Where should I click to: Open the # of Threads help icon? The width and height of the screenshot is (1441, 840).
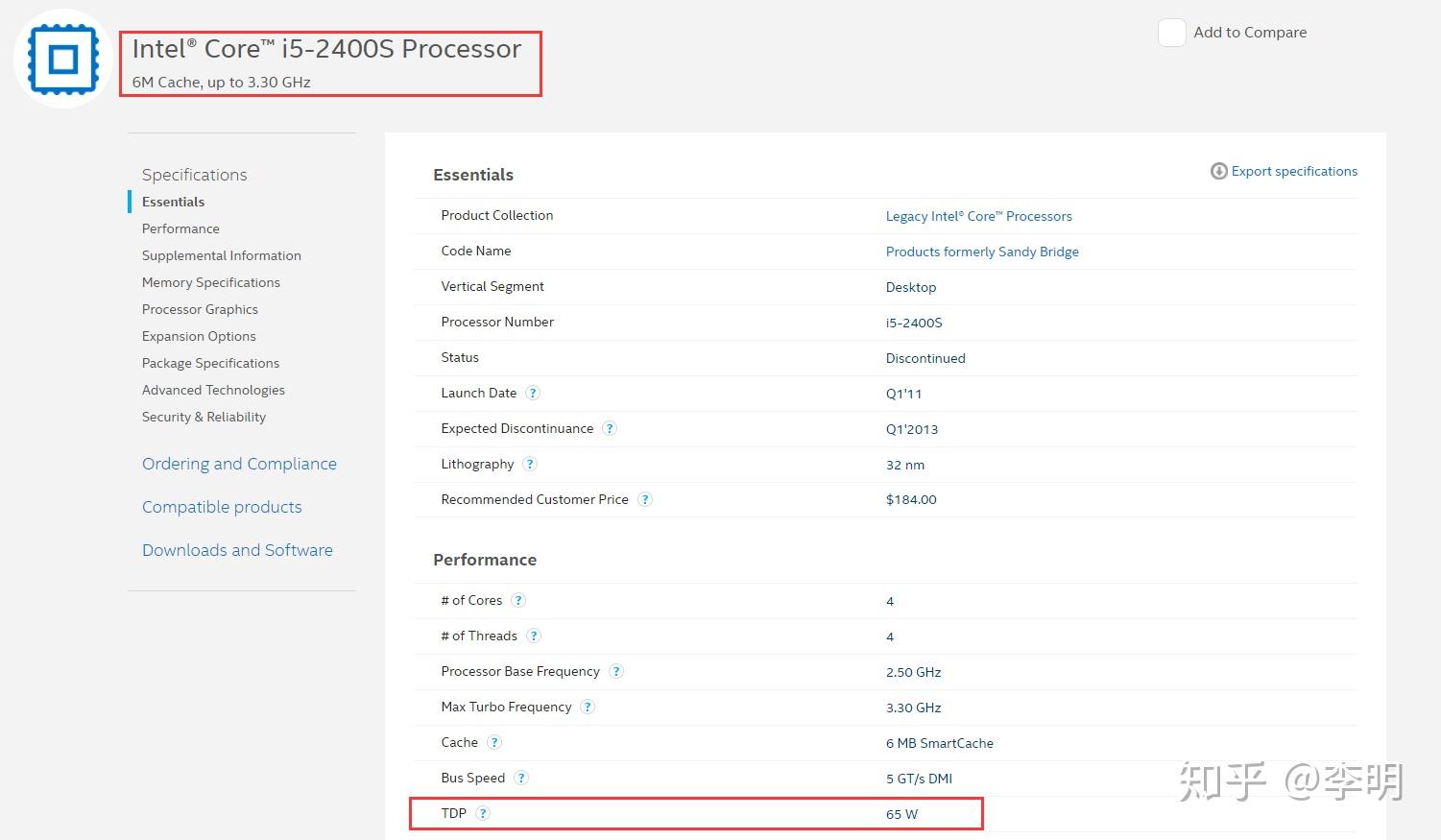coord(534,636)
